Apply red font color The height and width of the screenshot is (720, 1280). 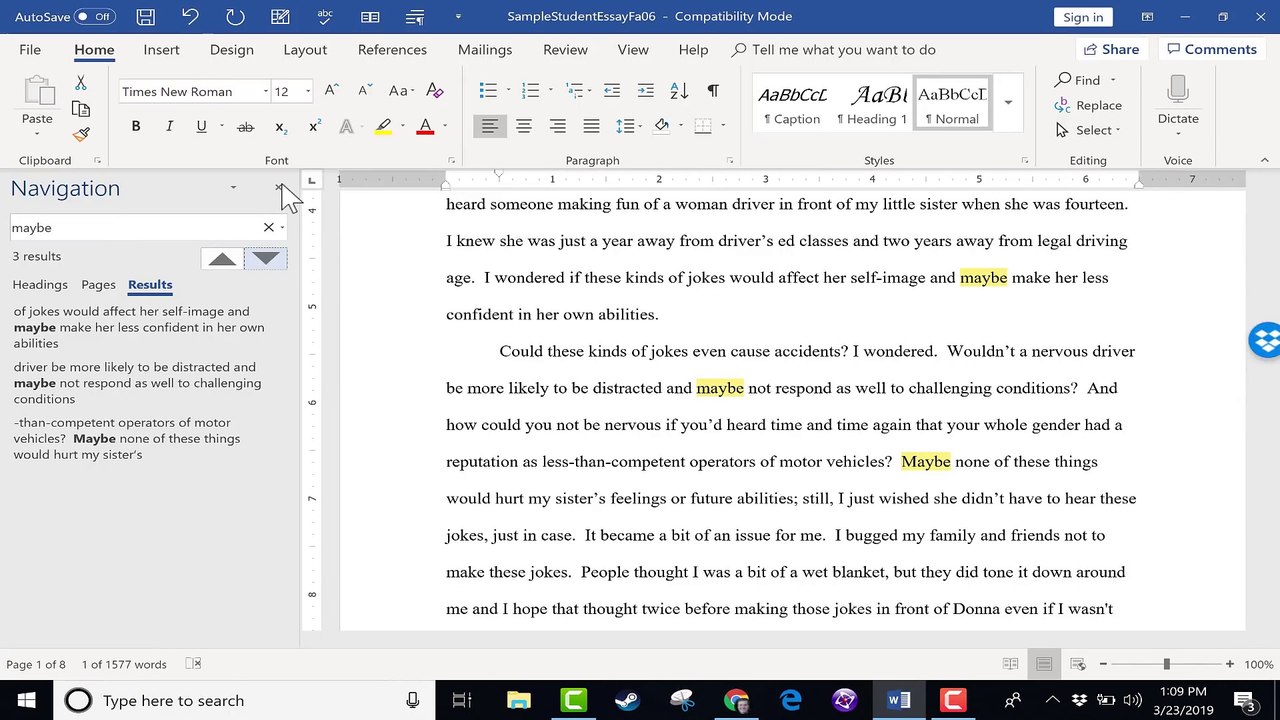click(425, 127)
